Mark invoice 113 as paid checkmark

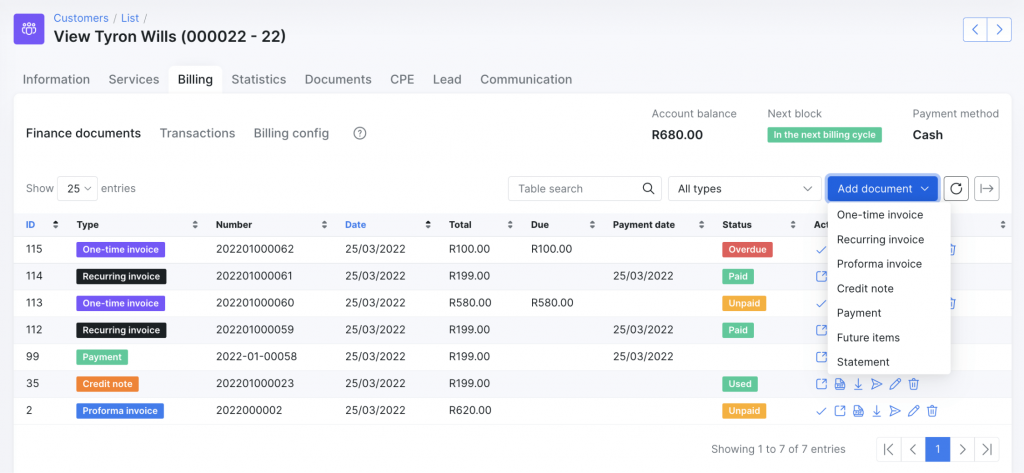coord(822,303)
